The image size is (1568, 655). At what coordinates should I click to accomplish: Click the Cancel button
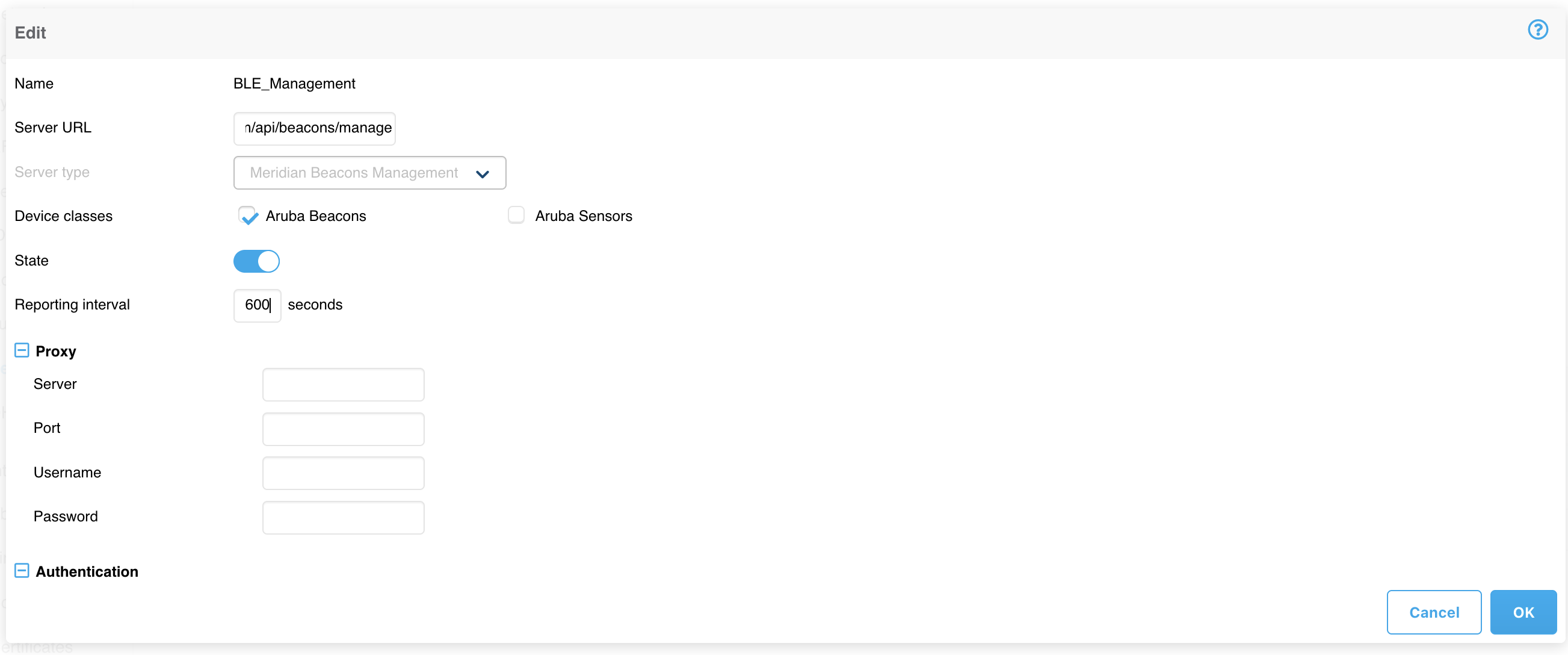[x=1433, y=612]
